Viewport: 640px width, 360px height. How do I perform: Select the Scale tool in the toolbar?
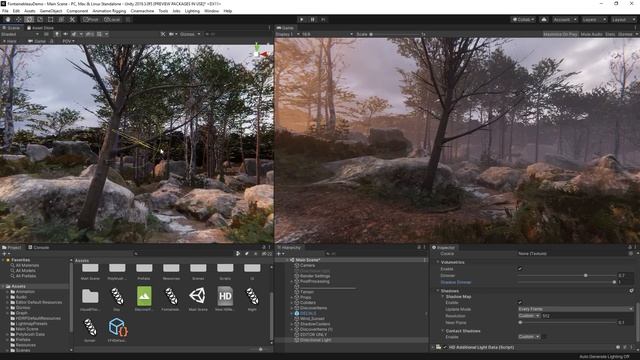(40, 20)
